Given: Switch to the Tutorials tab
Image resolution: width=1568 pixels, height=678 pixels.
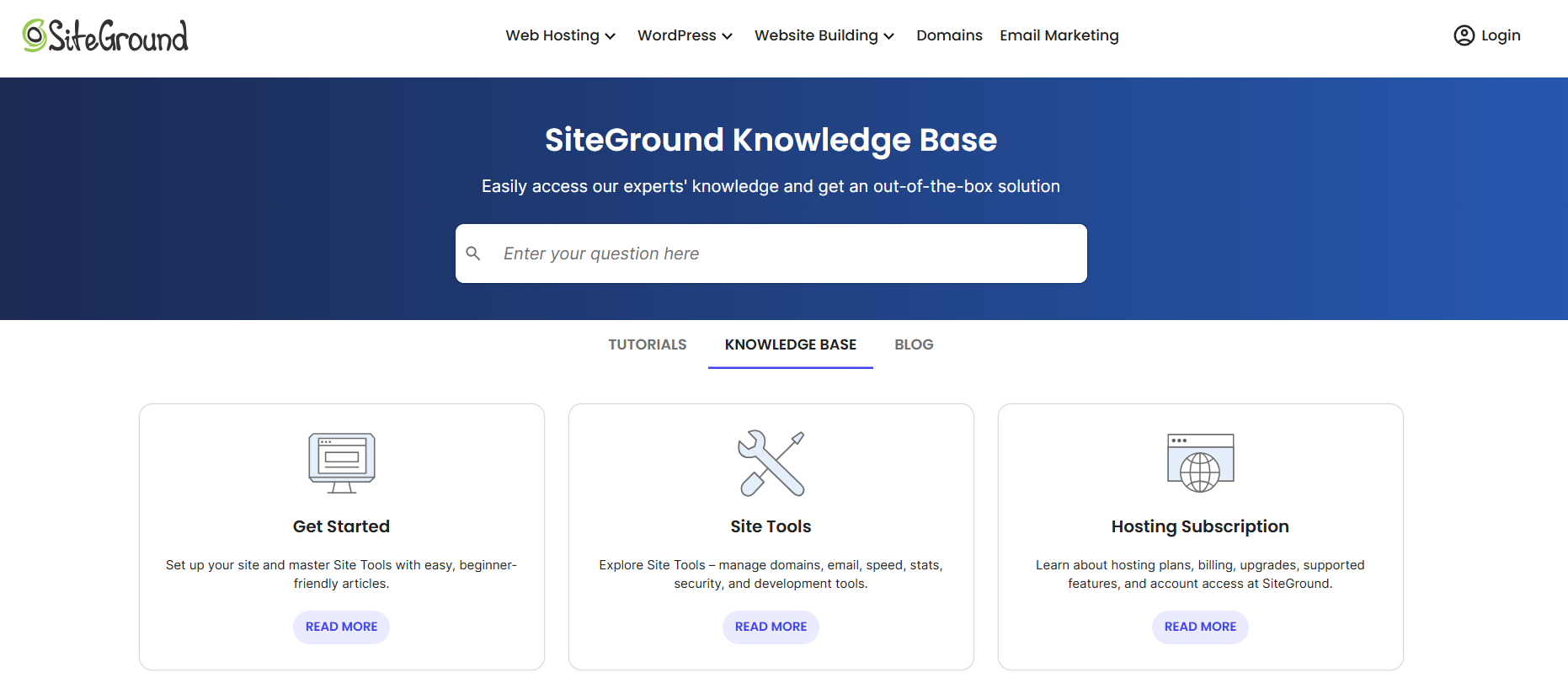Looking at the screenshot, I should coord(648,344).
